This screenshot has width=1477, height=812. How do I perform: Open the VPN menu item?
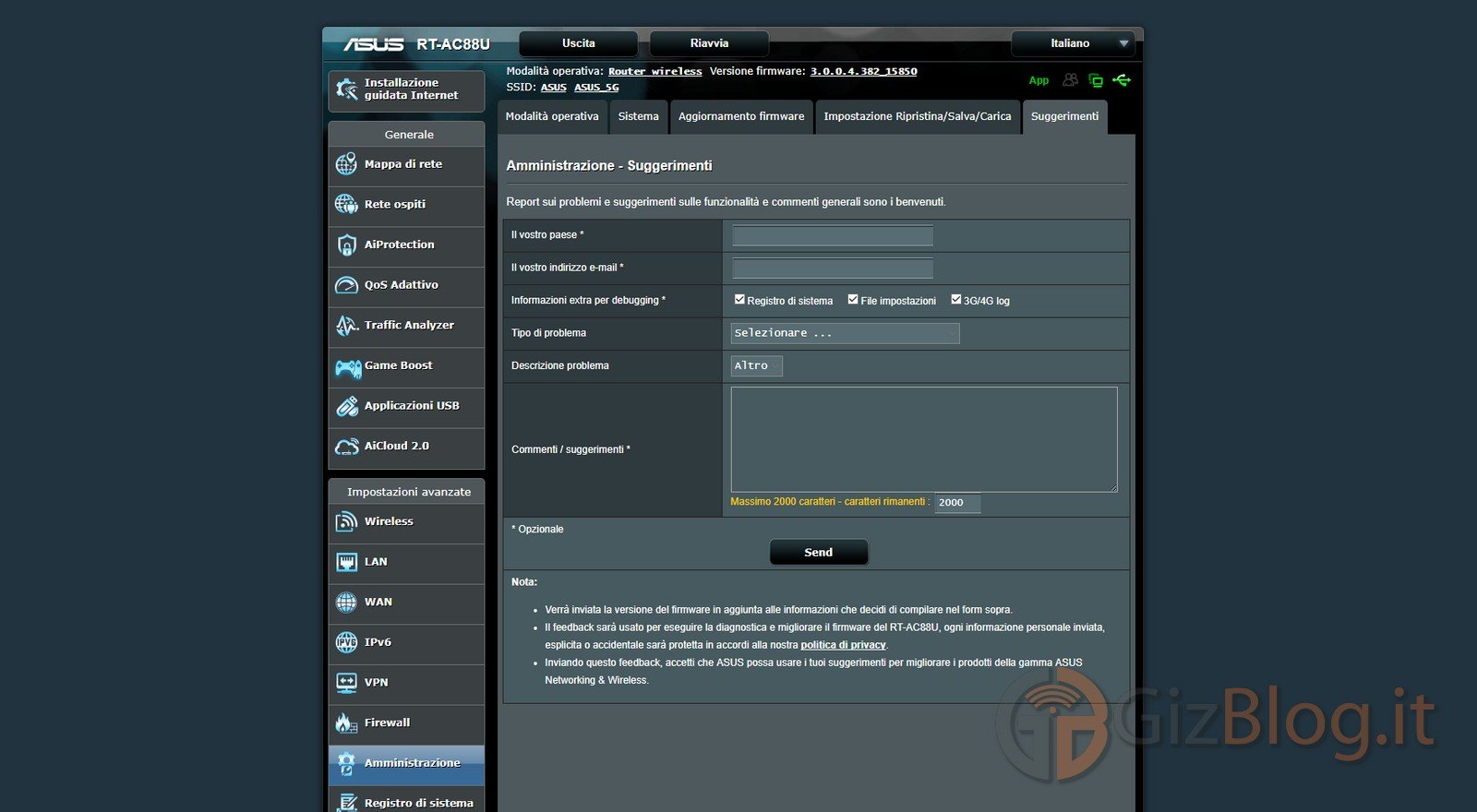coord(406,683)
